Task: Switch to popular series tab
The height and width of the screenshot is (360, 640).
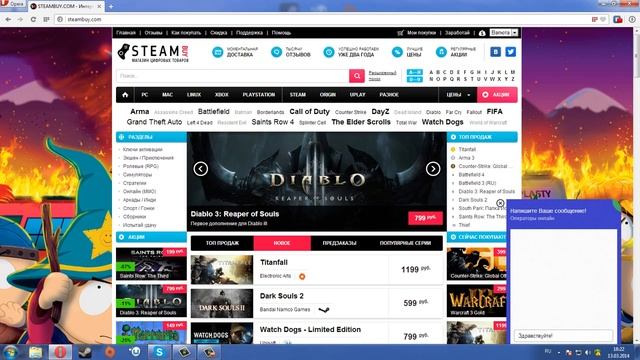Action: pyautogui.click(x=405, y=243)
